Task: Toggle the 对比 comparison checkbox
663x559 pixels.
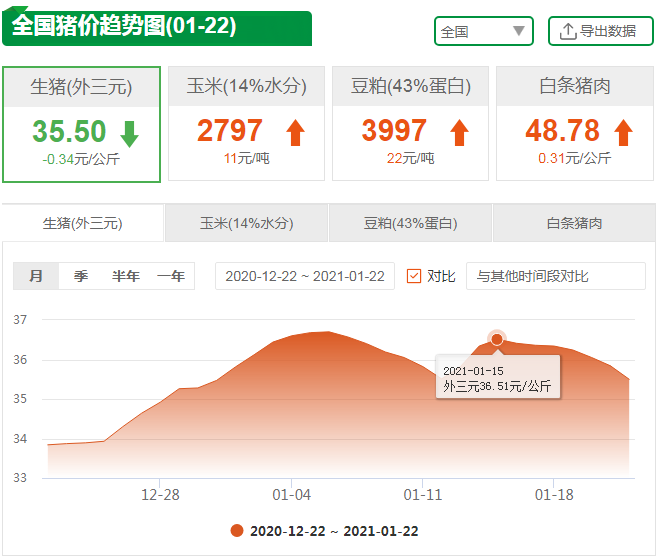Action: [x=414, y=276]
